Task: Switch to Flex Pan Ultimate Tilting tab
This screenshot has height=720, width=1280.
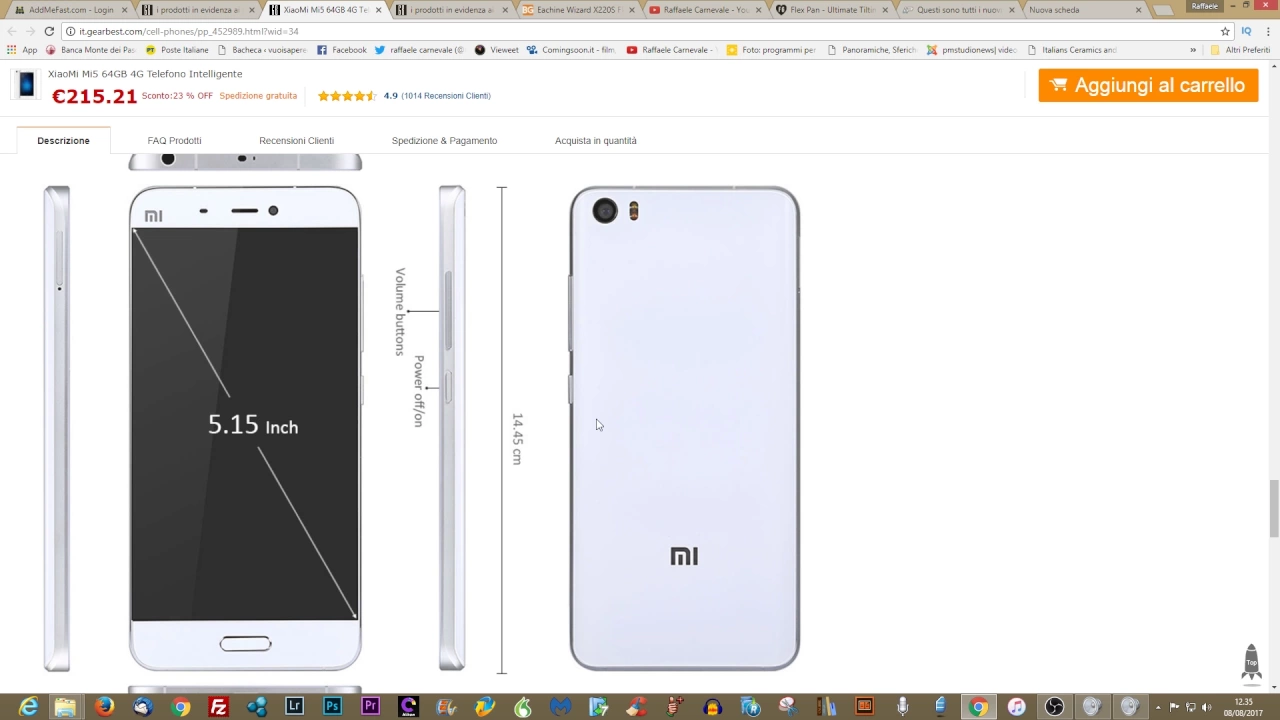Action: click(832, 10)
